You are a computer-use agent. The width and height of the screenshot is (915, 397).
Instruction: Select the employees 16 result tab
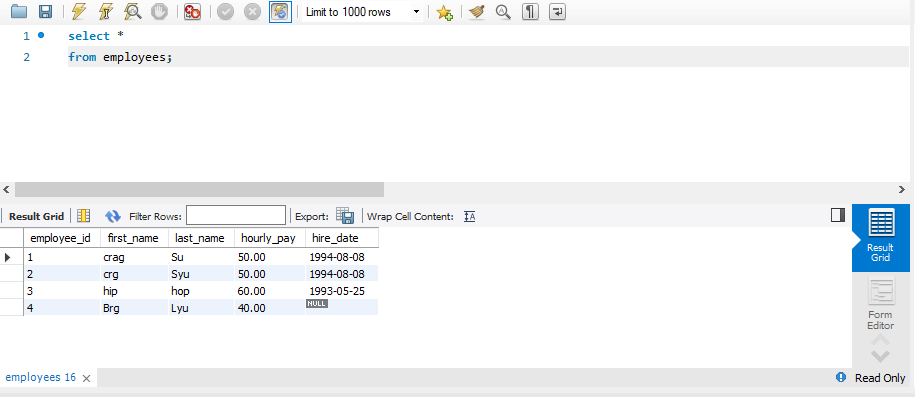pos(40,377)
